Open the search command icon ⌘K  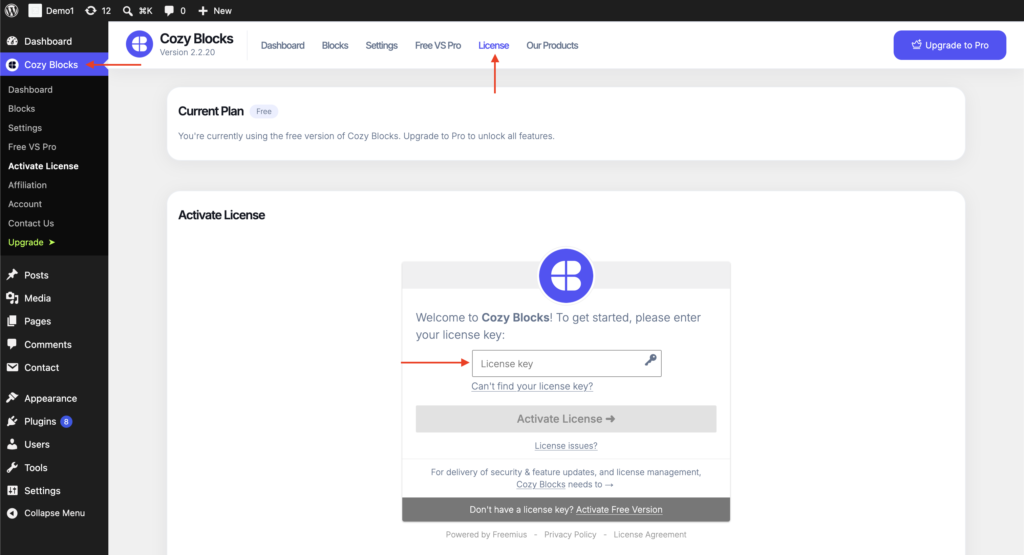coord(137,10)
